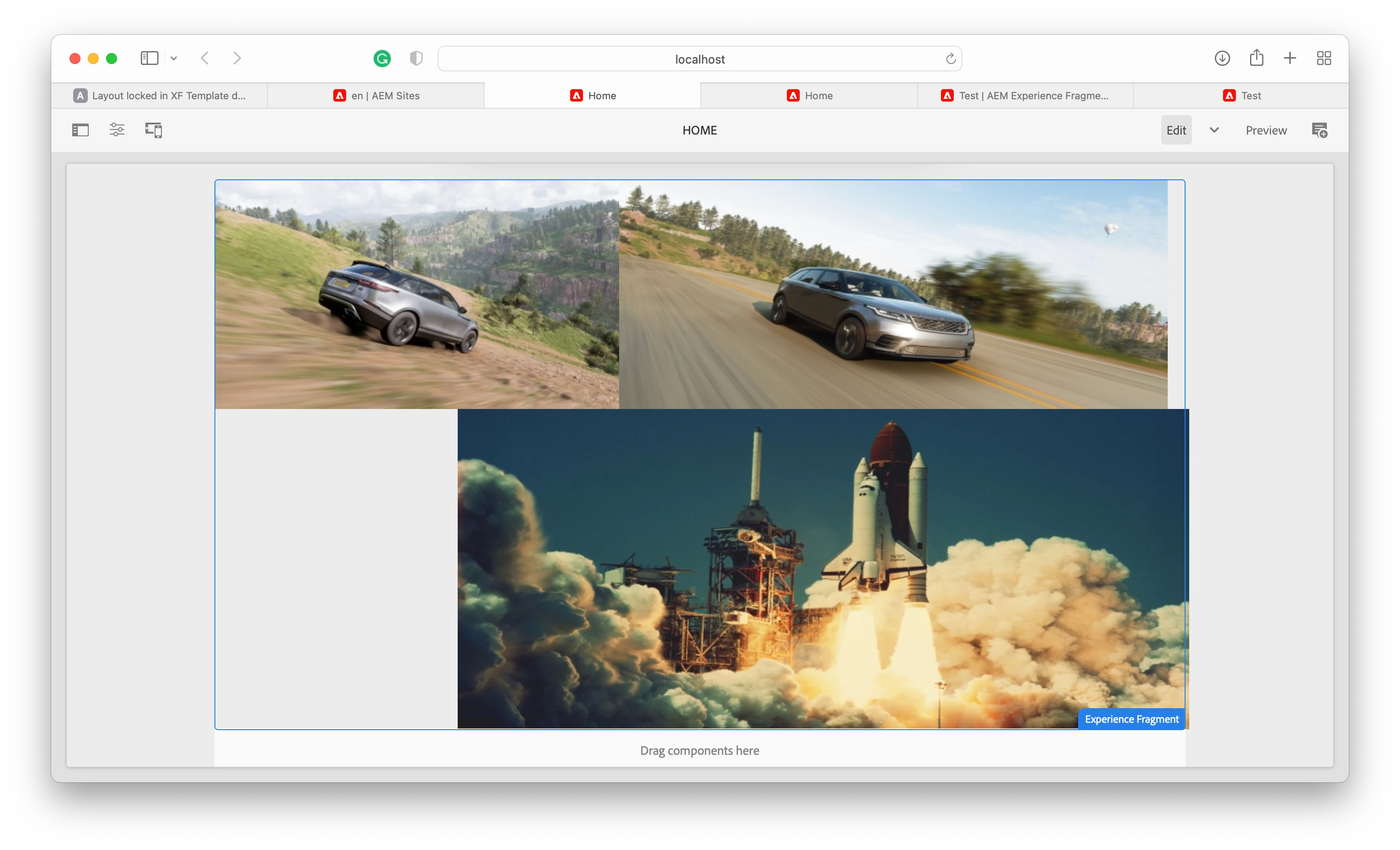The width and height of the screenshot is (1400, 850).
Task: Open the Safari downloads icon
Action: [1222, 59]
